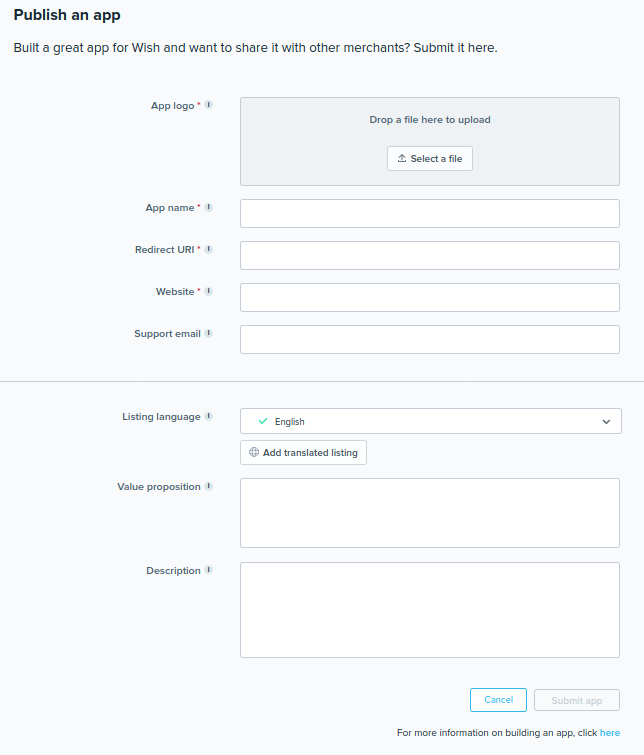This screenshot has width=644, height=755.
Task: Focus the App name text field
Action: pos(430,213)
